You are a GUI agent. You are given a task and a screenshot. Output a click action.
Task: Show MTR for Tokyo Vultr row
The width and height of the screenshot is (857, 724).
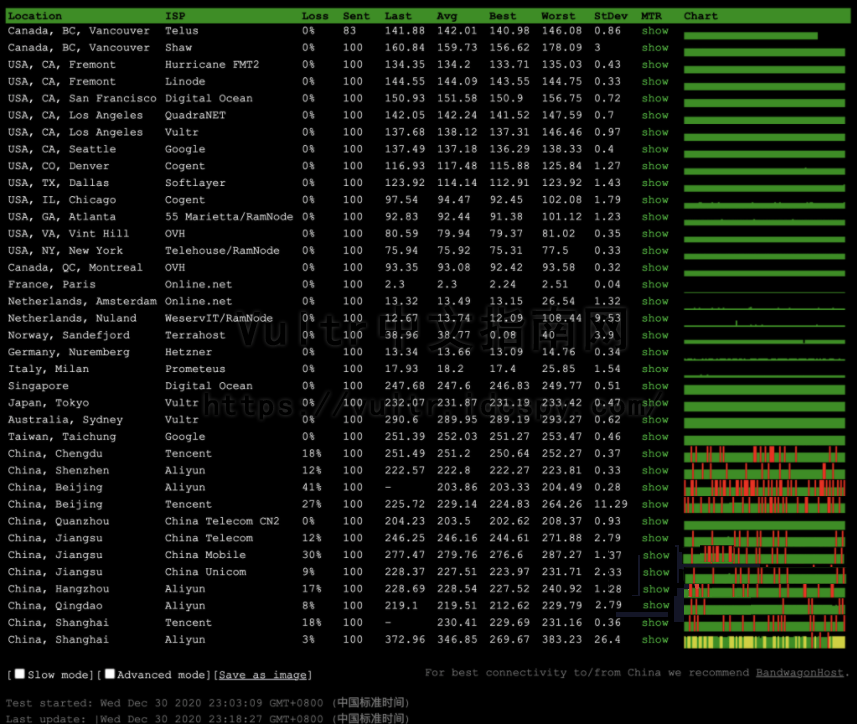(655, 403)
